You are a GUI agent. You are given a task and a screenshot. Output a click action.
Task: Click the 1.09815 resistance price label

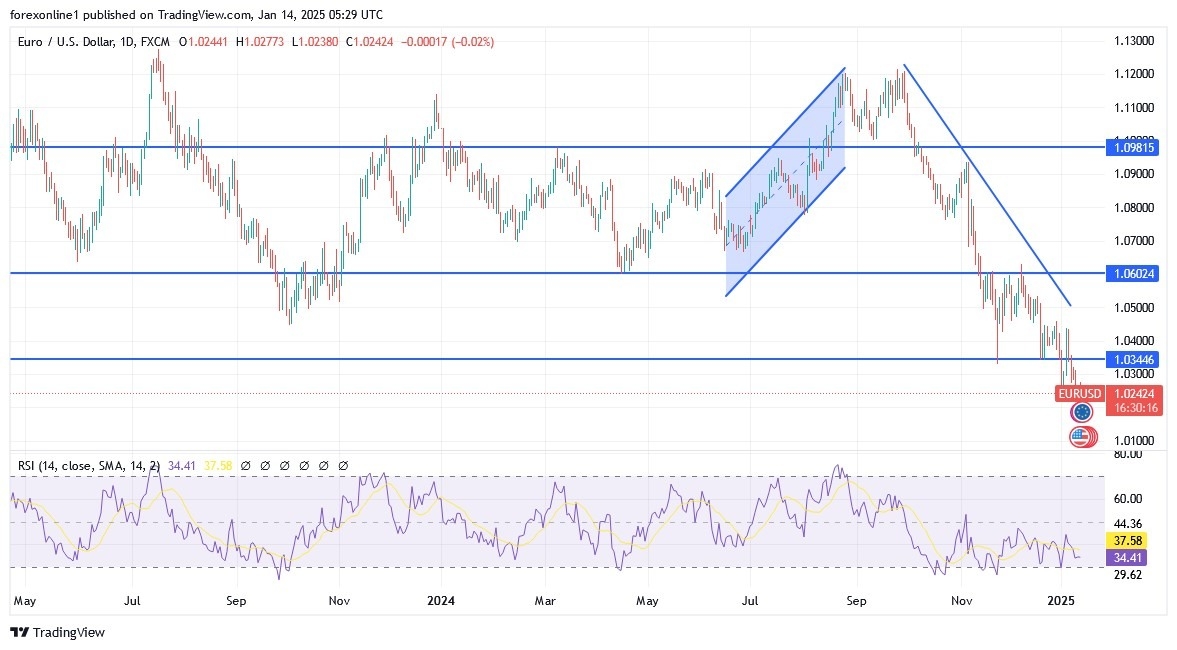point(1135,147)
